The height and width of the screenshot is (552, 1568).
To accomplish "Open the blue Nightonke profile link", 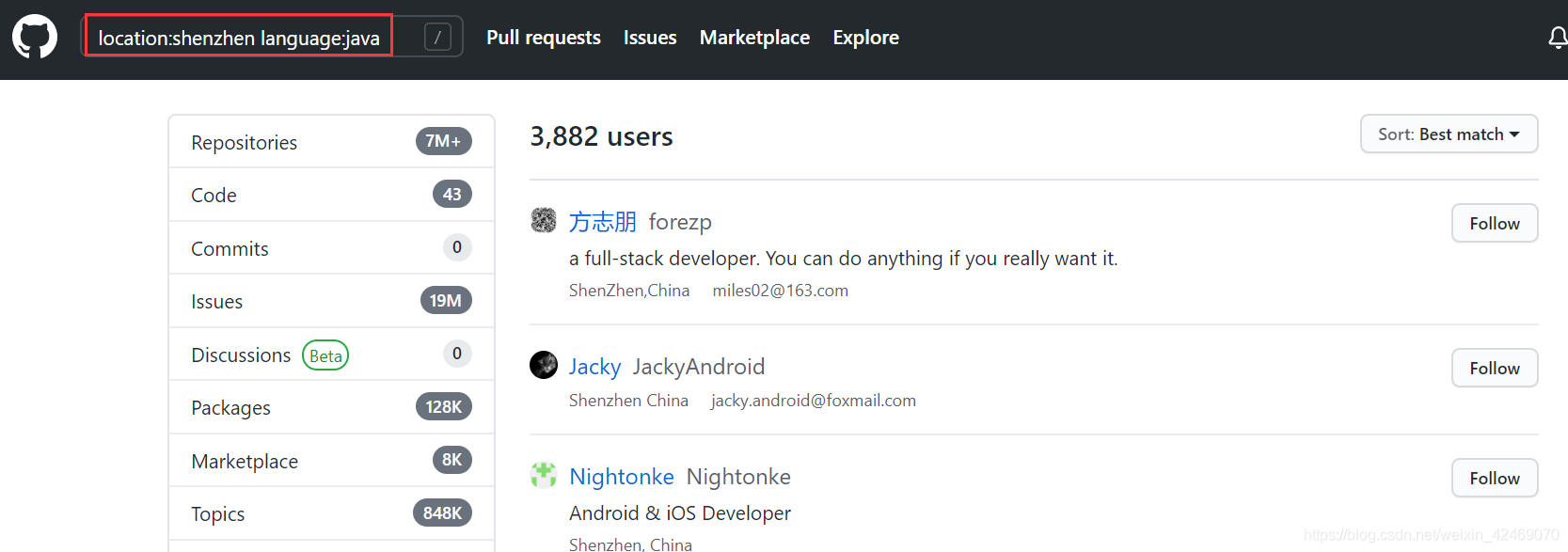I will 622,477.
